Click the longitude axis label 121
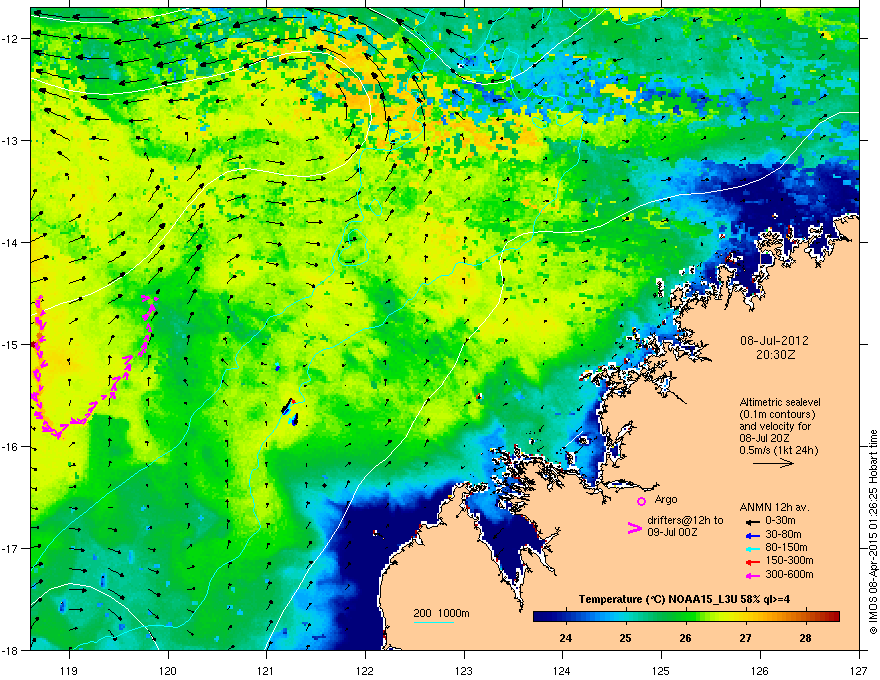Image resolution: width=880 pixels, height=680 pixels. [266, 670]
